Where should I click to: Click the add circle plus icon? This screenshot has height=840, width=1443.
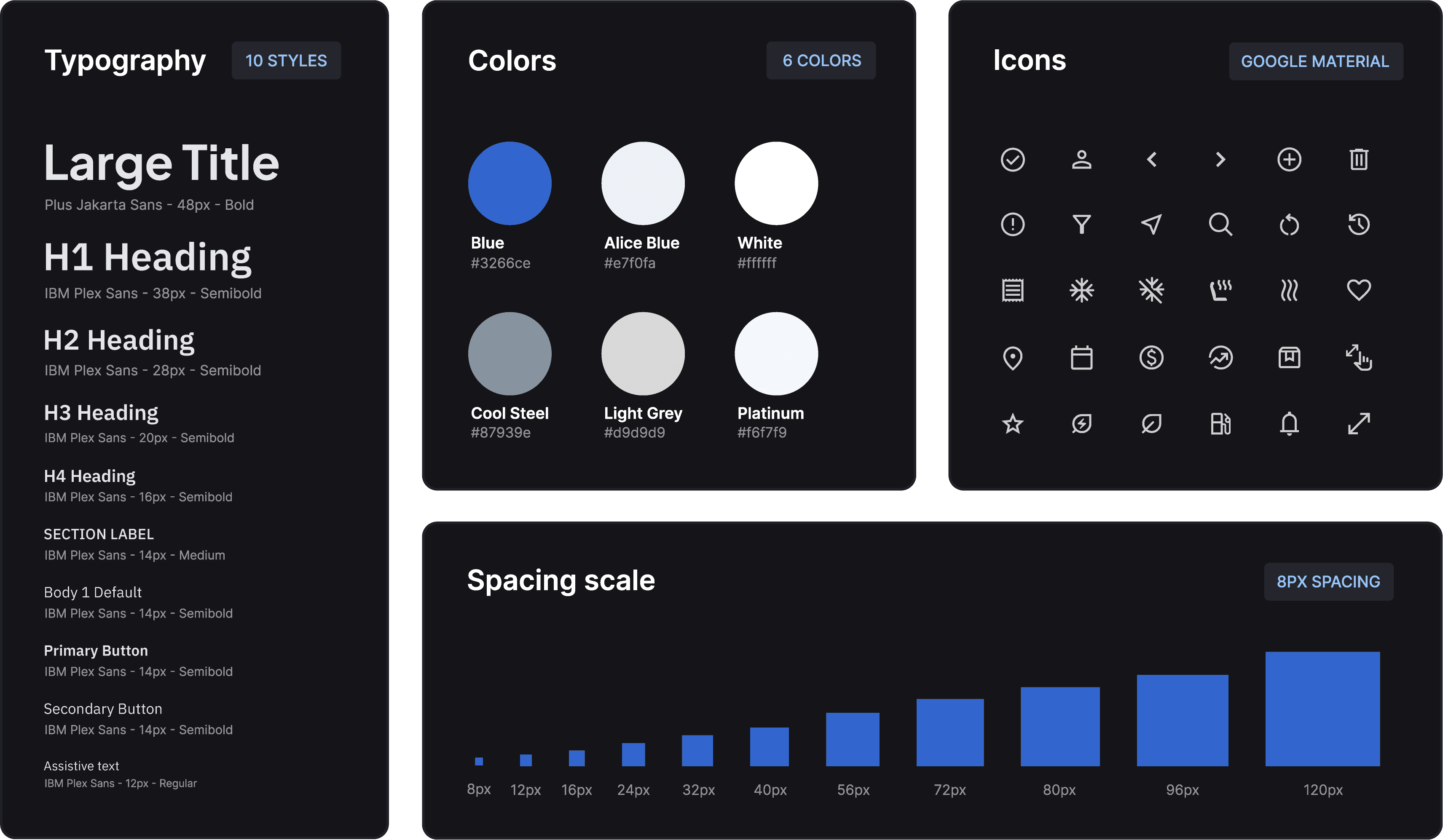pyautogui.click(x=1289, y=160)
